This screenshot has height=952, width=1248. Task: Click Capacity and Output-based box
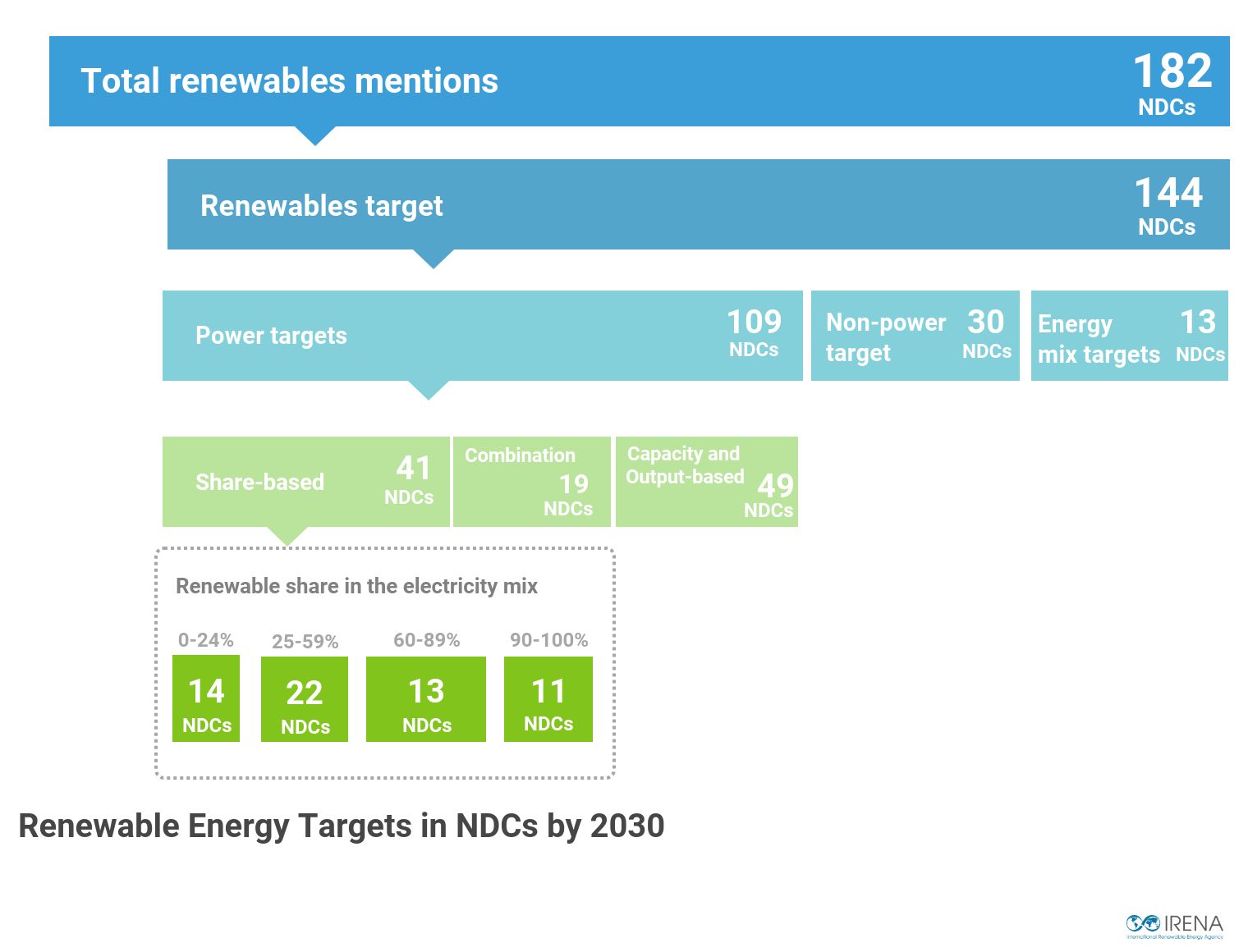[x=707, y=482]
